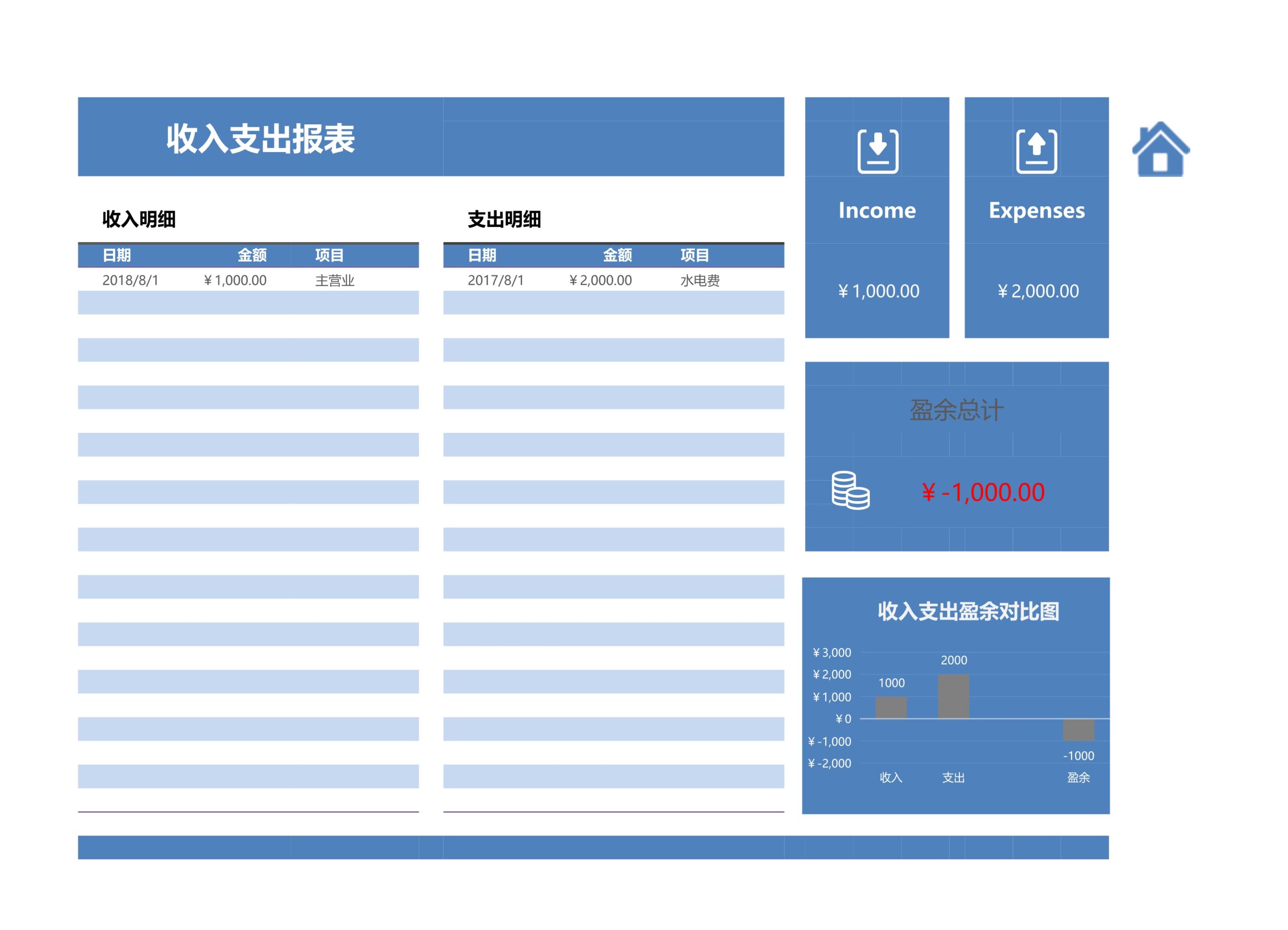Image resolution: width=1288 pixels, height=930 pixels.
Task: Select the Expenses label
Action: coord(1036,211)
